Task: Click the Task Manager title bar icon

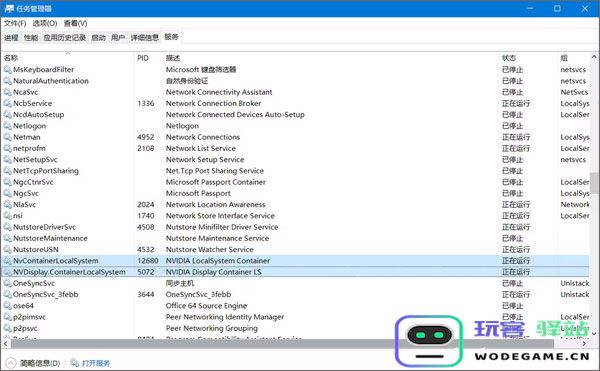Action: click(x=9, y=8)
